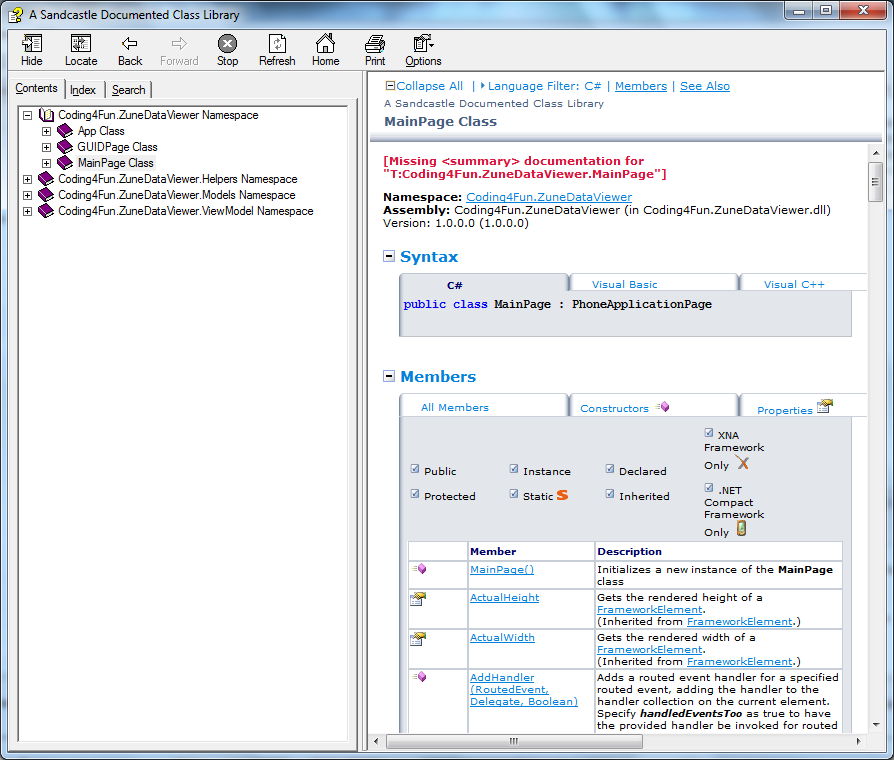
Task: Expand the GUIDPage Class tree node
Action: pyautogui.click(x=47, y=147)
